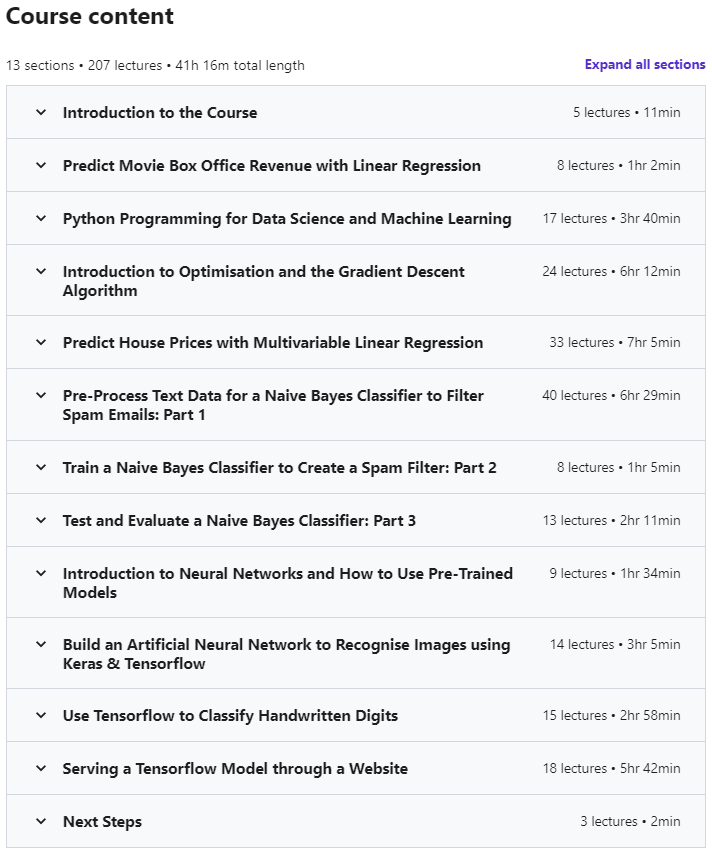Image resolution: width=712 pixels, height=855 pixels.
Task: Click chevron for Test and Evaluate: Part 3
Action: (41, 521)
